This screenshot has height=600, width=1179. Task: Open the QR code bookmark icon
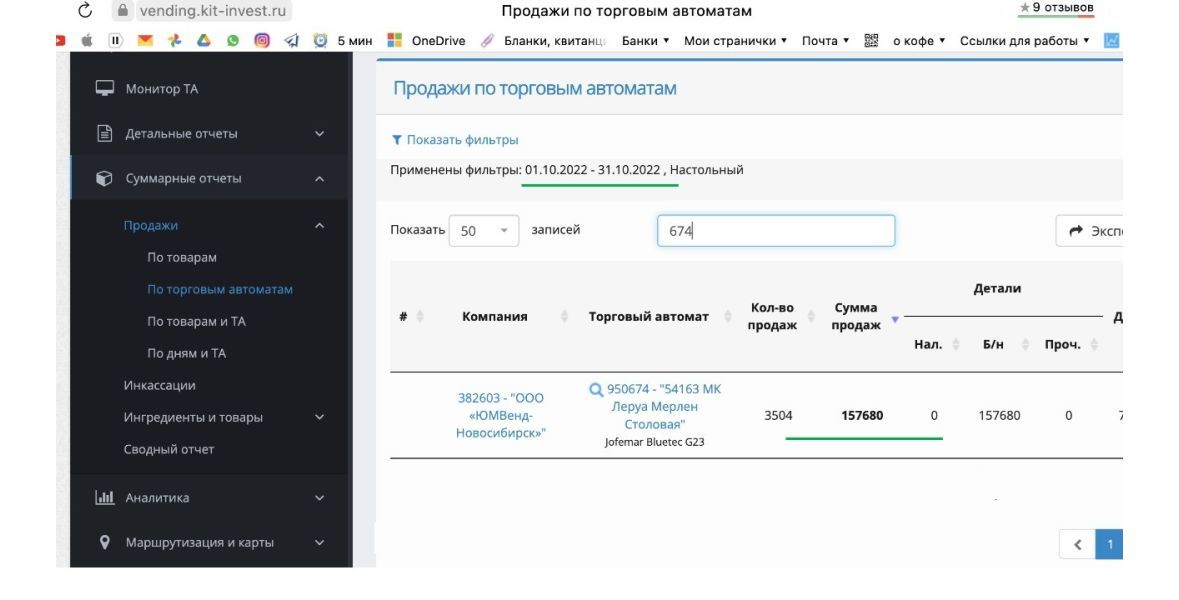click(871, 41)
